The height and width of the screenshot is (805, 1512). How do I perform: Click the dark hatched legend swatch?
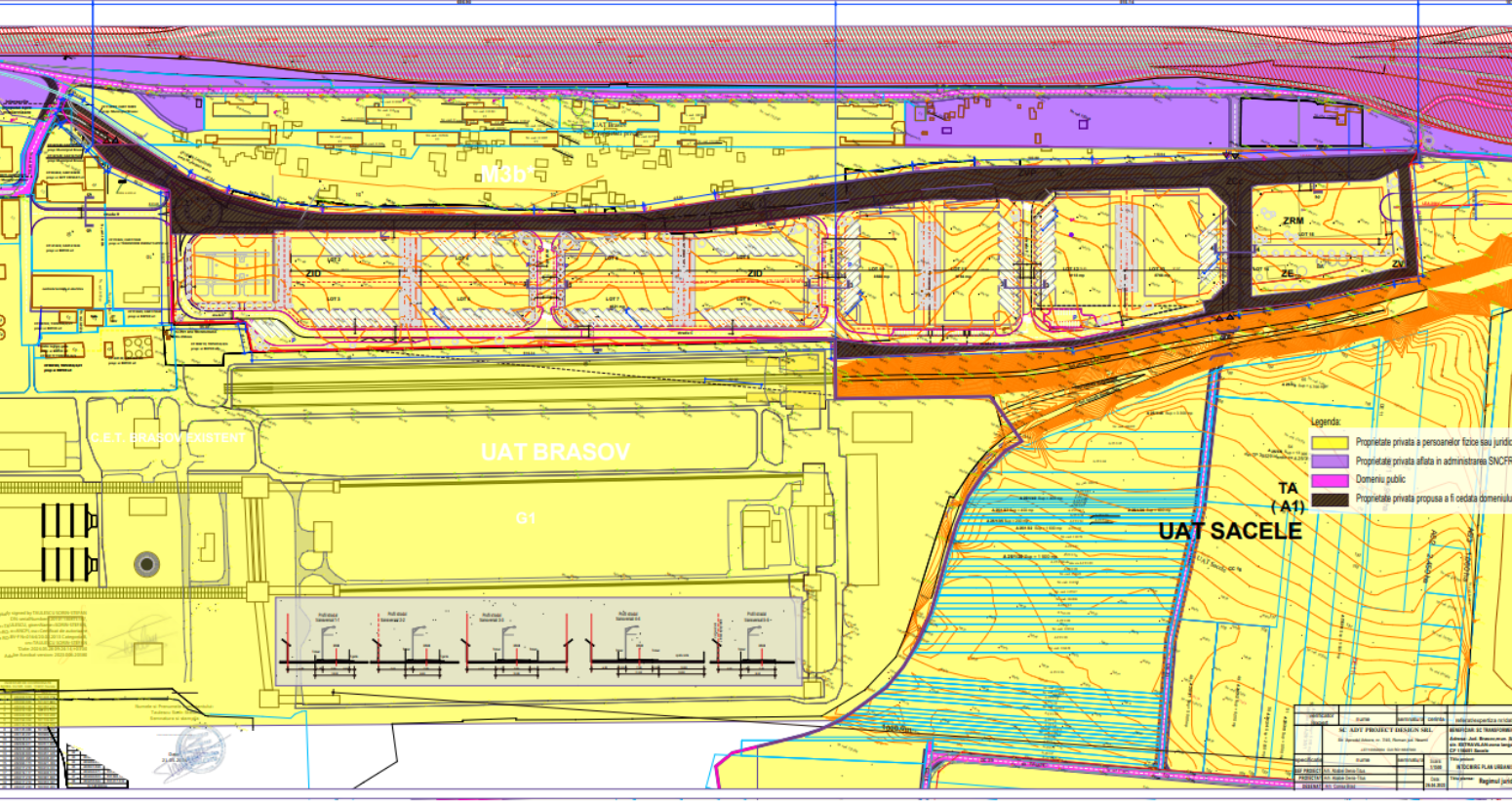[x=1330, y=499]
